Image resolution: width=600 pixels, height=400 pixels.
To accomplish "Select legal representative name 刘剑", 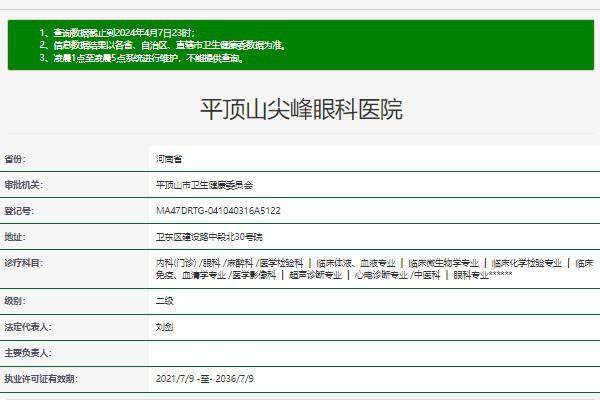I will pyautogui.click(x=165, y=327).
